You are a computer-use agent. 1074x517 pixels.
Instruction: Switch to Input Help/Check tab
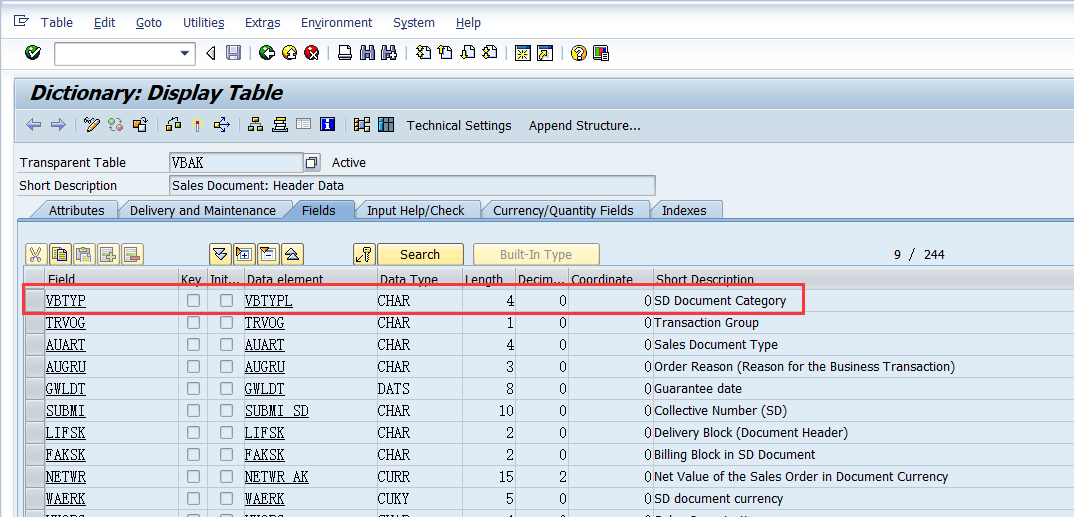point(415,210)
